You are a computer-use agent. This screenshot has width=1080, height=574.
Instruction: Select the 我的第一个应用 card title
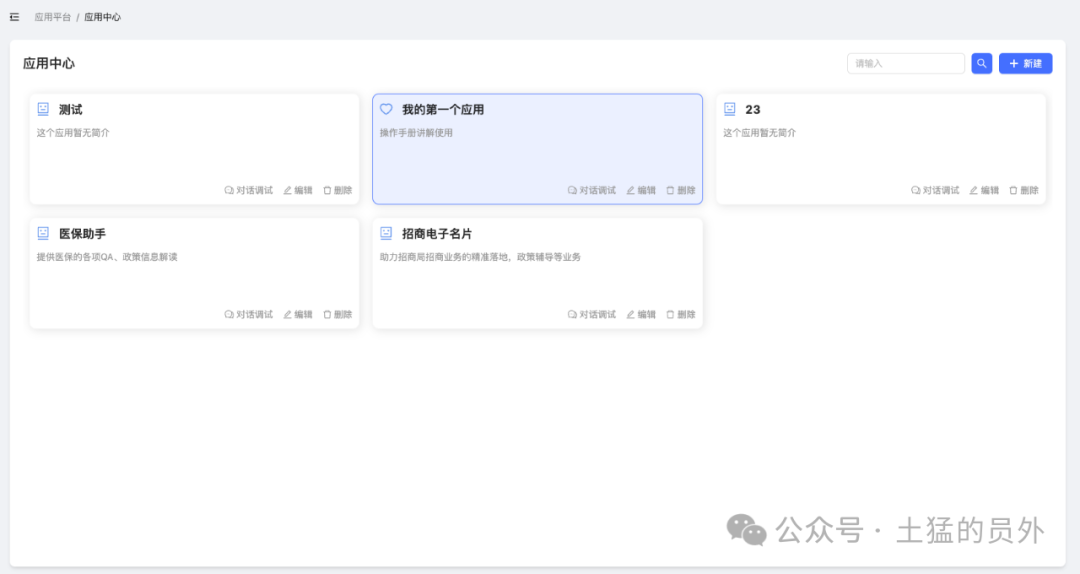click(x=443, y=110)
